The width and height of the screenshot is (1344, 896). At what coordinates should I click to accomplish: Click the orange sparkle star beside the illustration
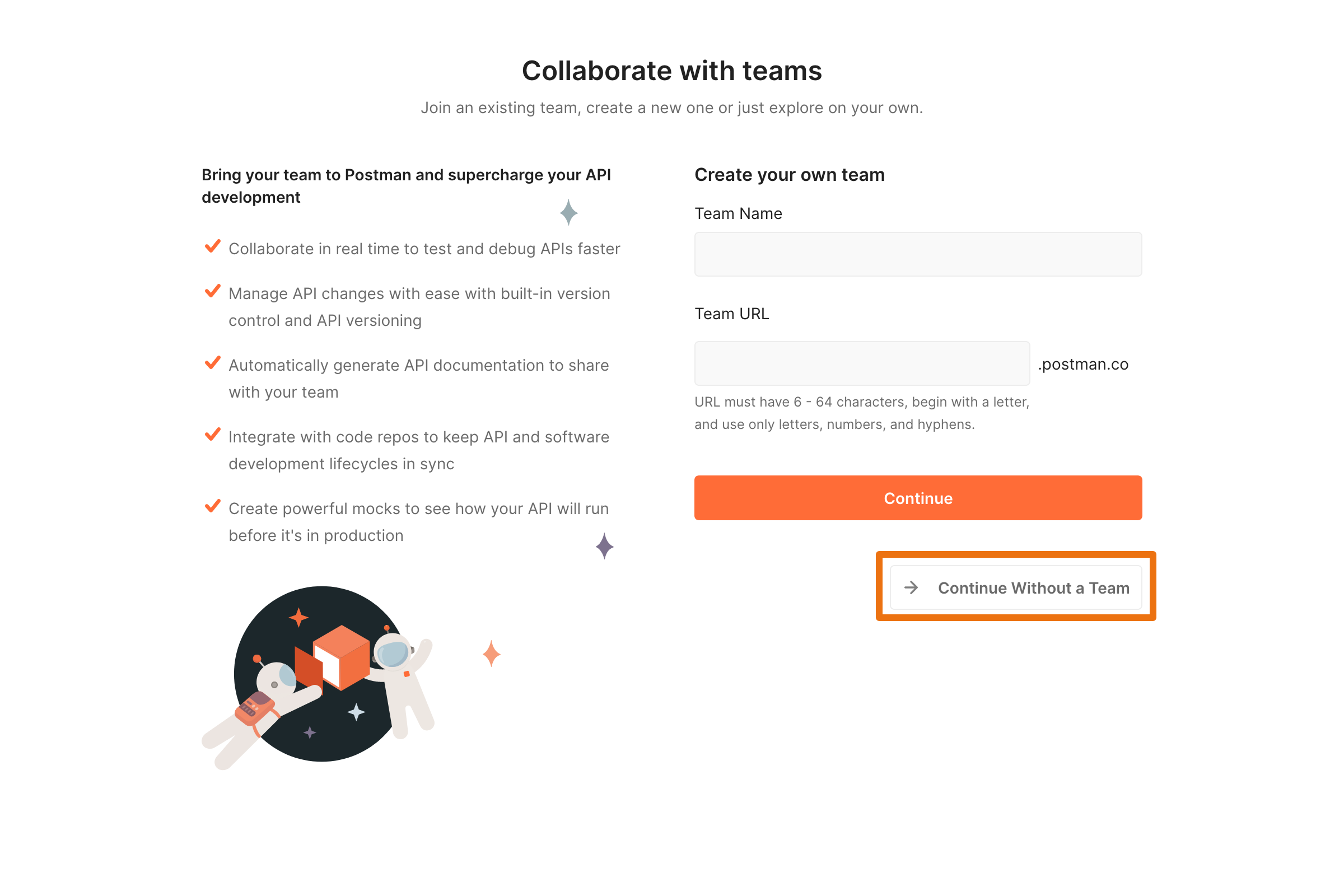492,653
